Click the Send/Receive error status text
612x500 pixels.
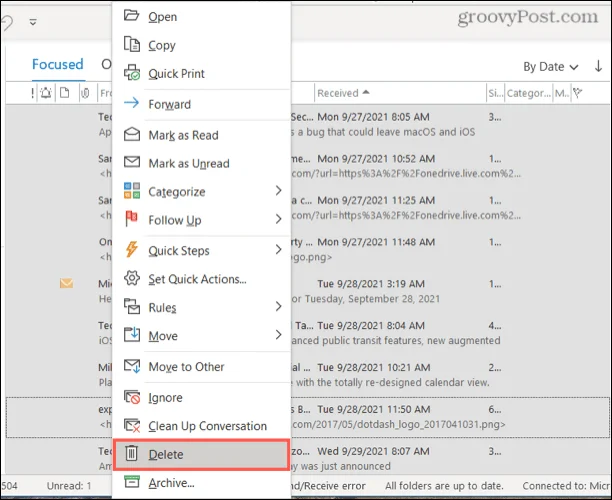329,486
